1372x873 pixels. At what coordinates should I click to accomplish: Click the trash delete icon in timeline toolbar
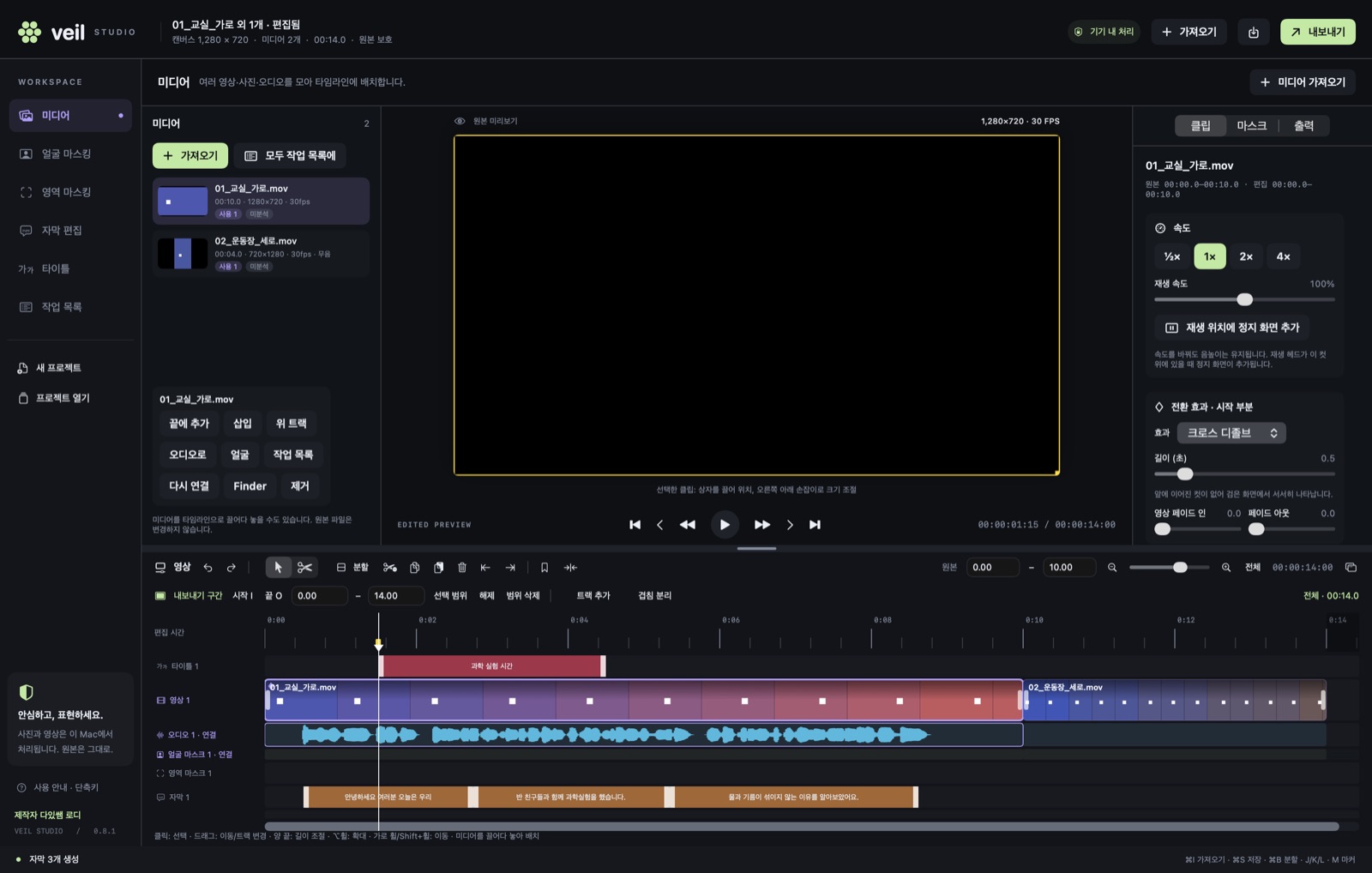point(462,568)
